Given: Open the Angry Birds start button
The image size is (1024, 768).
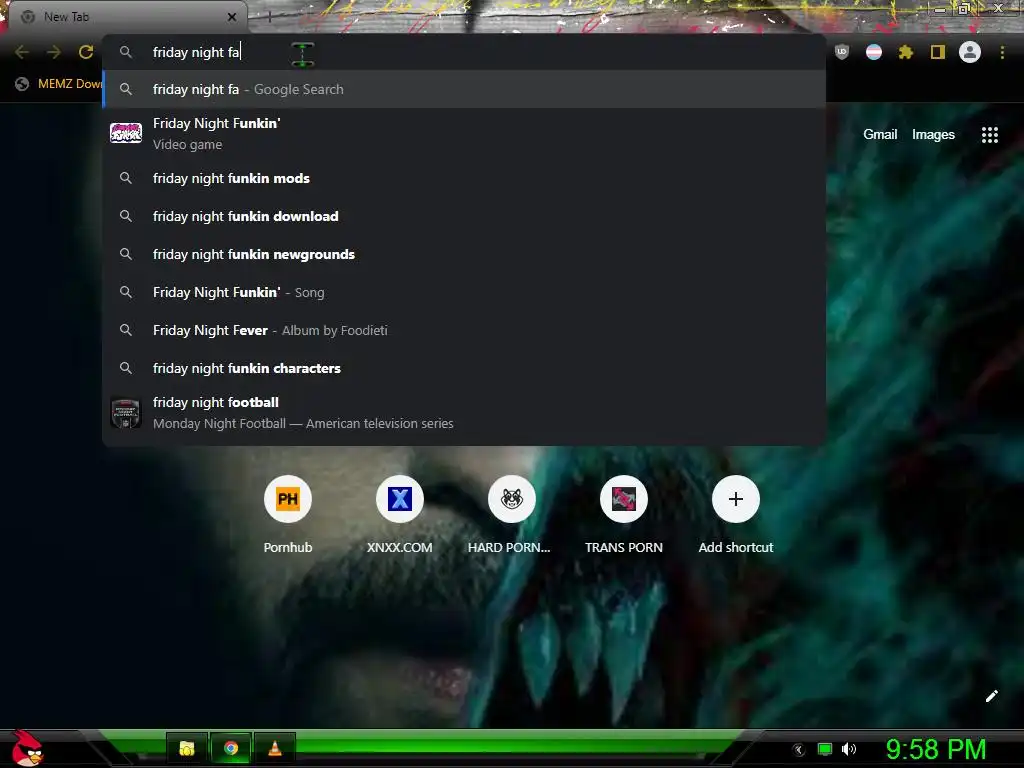Looking at the screenshot, I should 27,748.
